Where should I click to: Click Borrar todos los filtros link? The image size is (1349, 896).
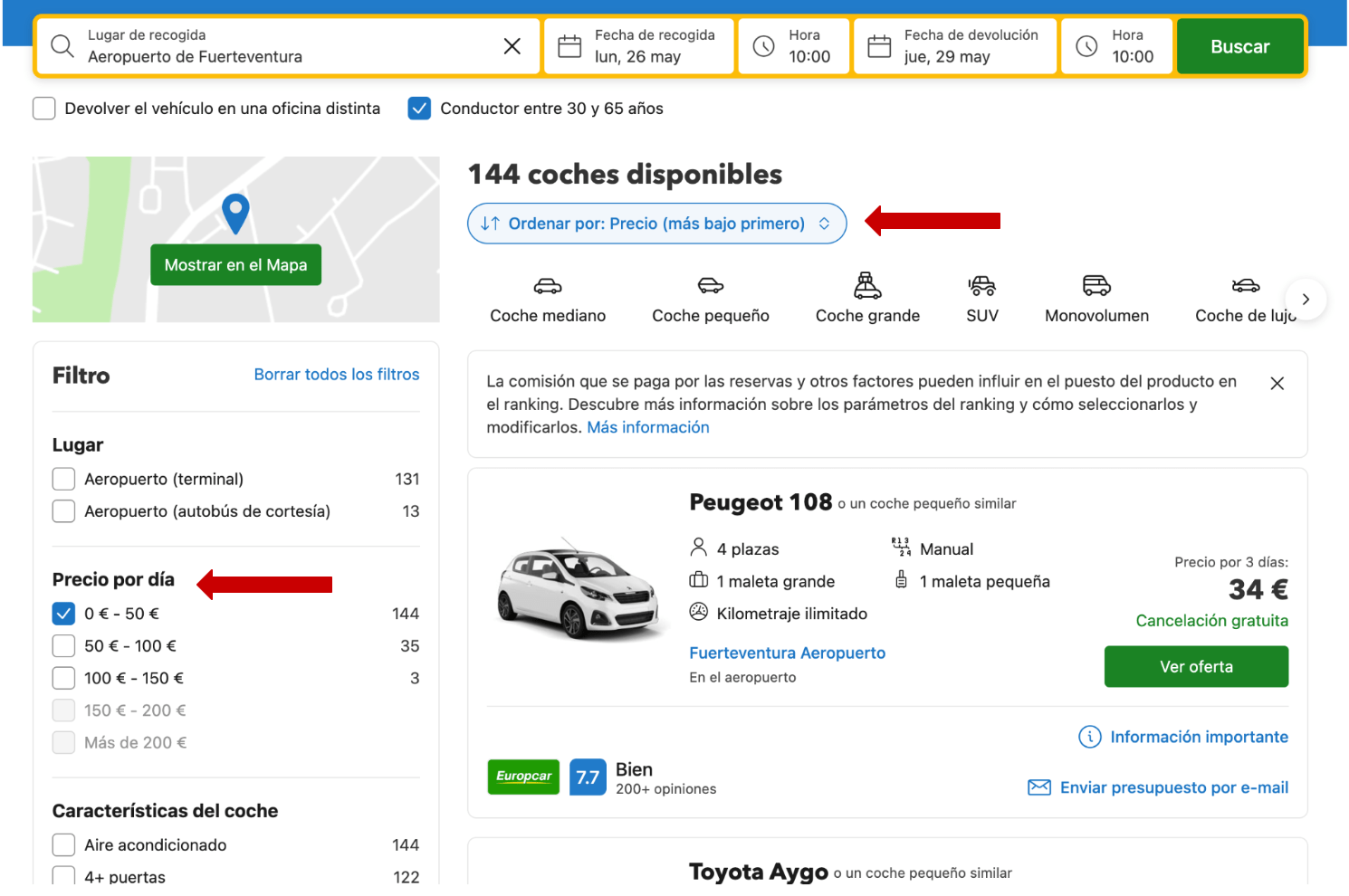click(x=337, y=375)
